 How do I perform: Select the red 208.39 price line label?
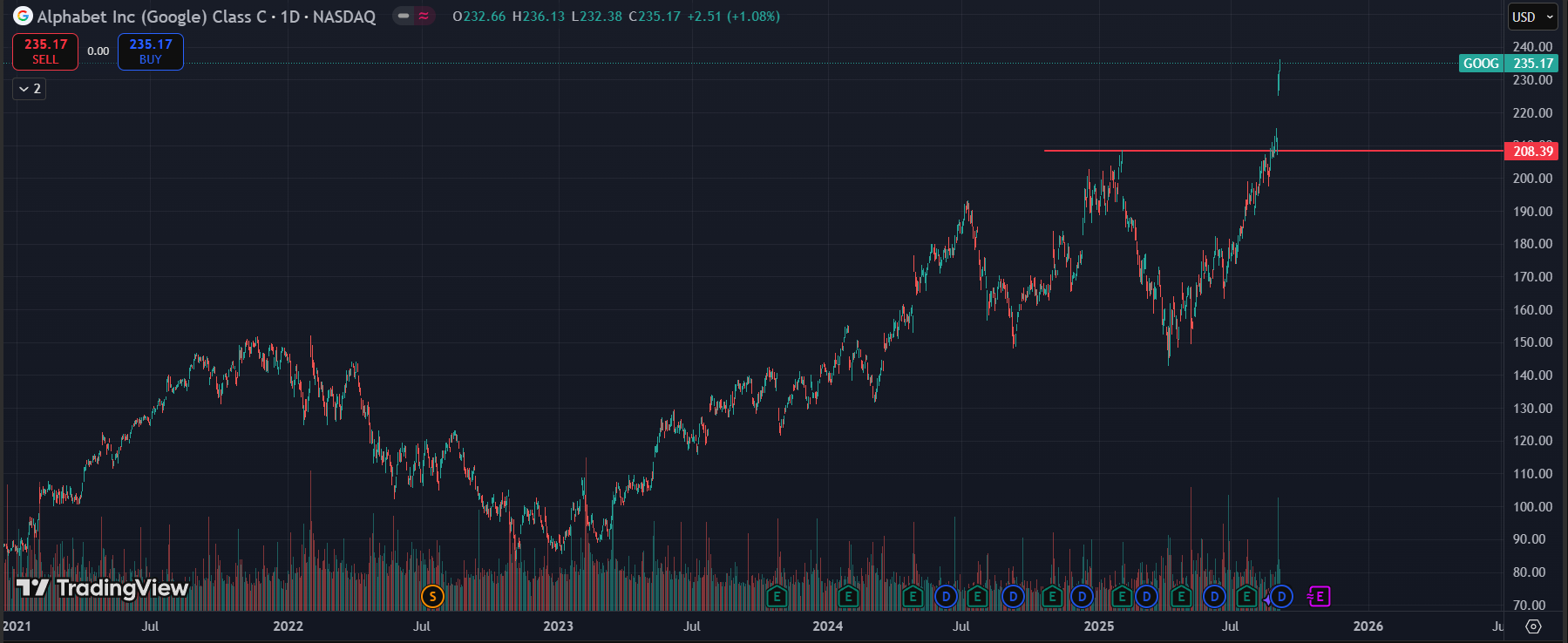[1533, 152]
